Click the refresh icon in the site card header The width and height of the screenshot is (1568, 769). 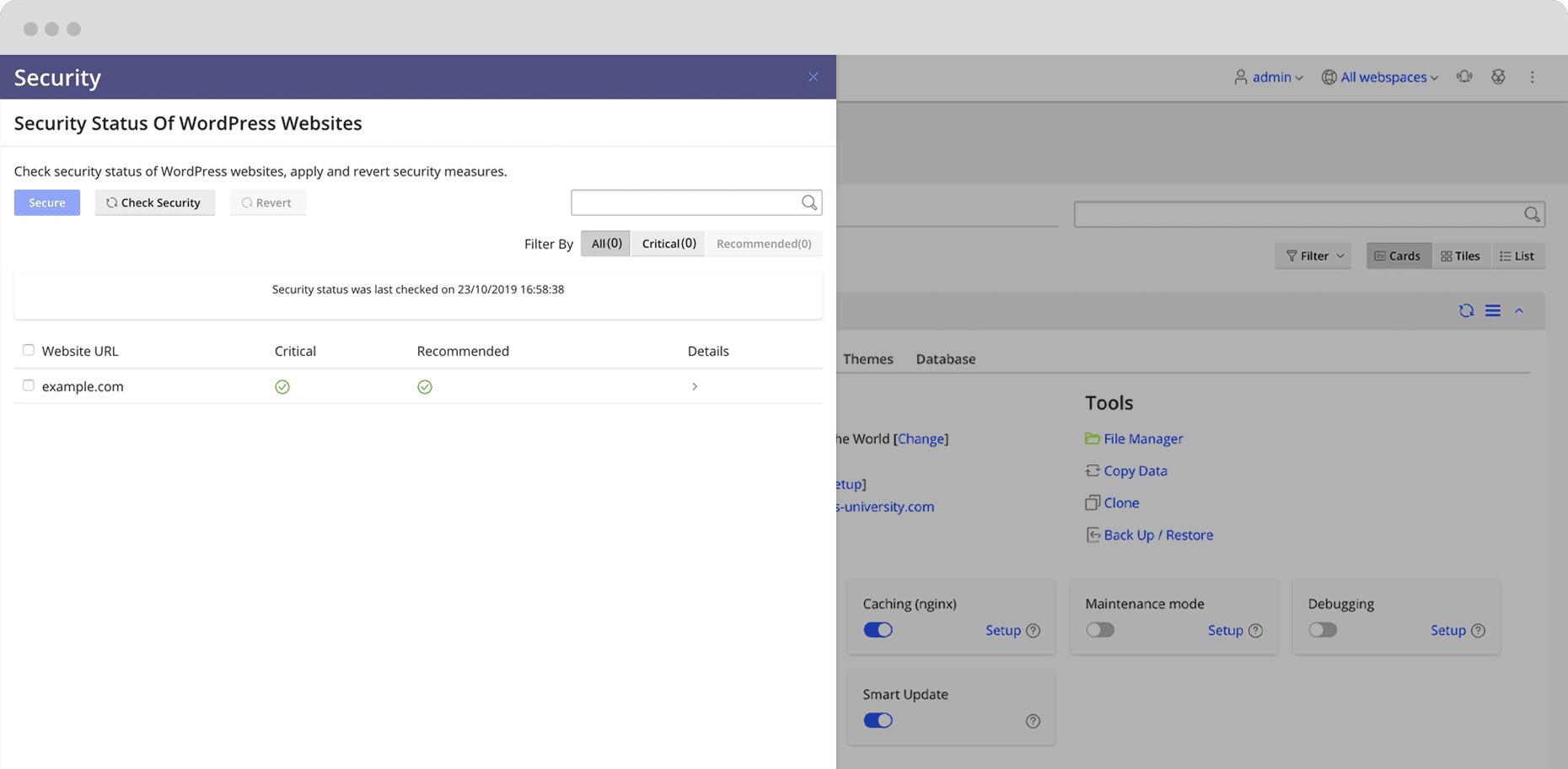coord(1466,310)
